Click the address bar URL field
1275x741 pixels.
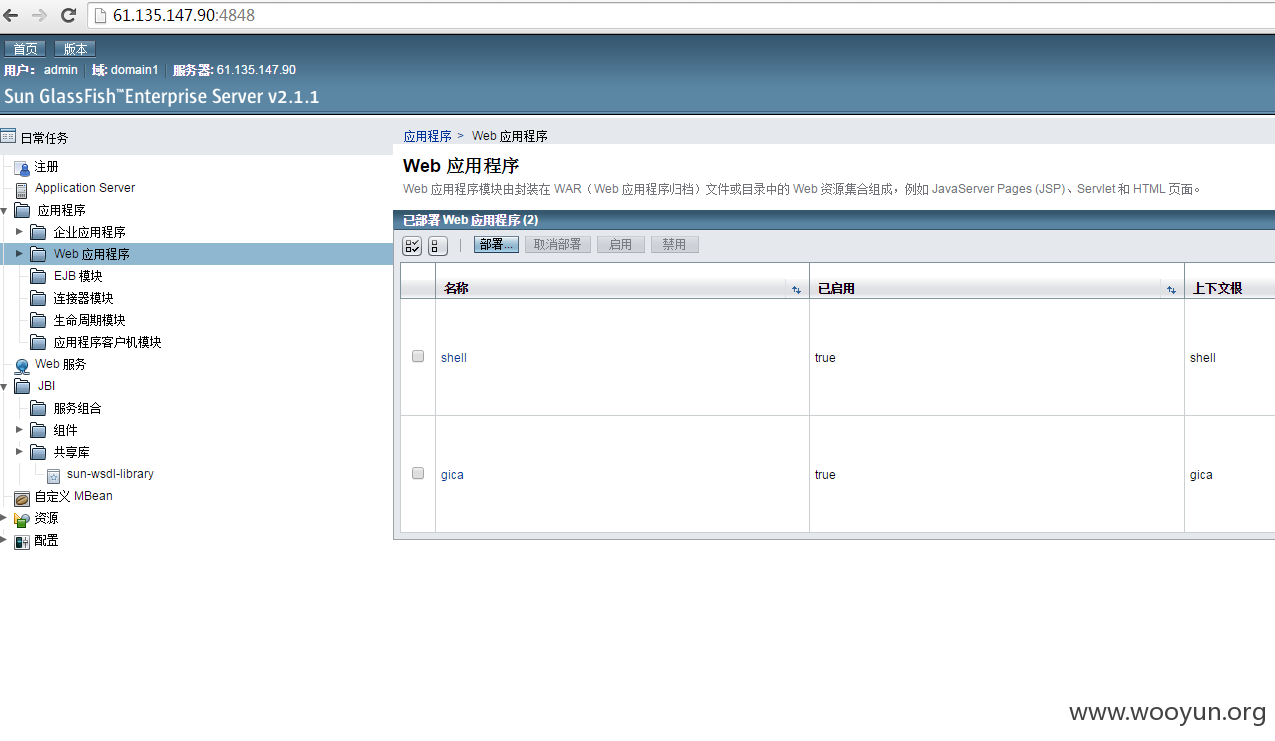[x=680, y=15]
